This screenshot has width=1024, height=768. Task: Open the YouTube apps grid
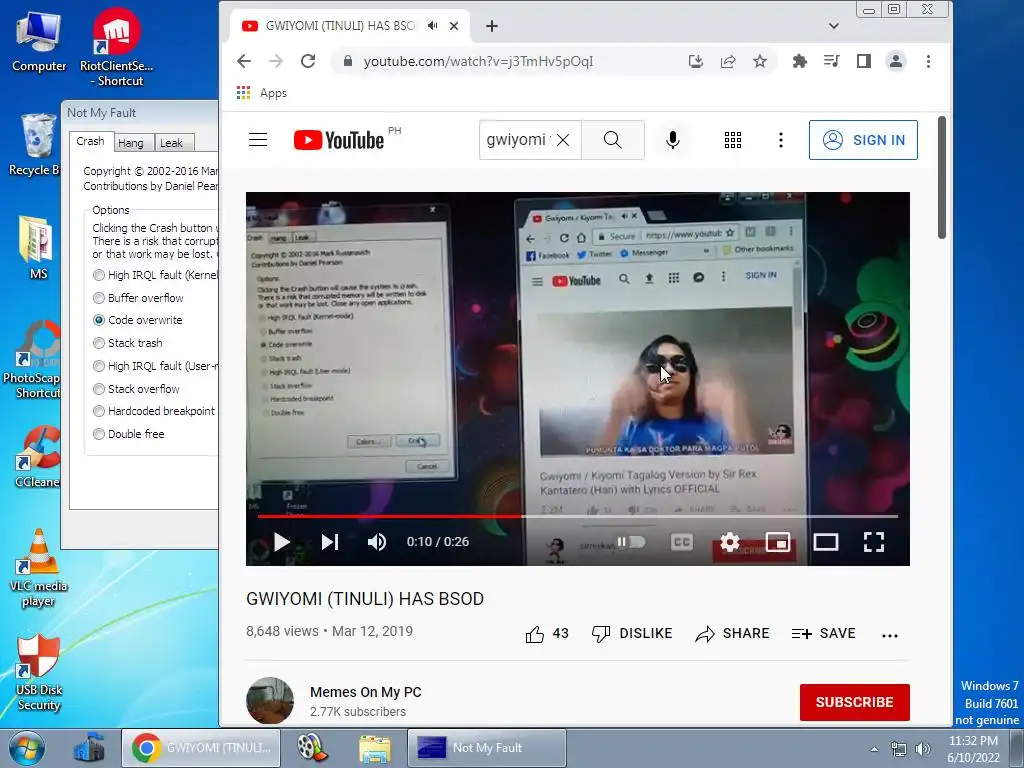(733, 140)
